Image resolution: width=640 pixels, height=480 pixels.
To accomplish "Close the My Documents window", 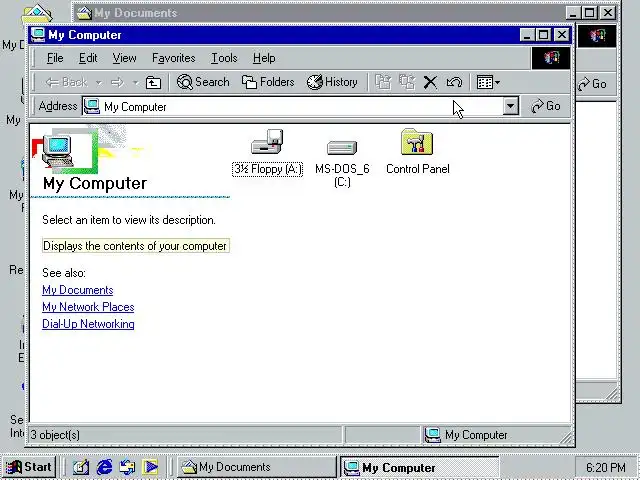I will coord(608,13).
